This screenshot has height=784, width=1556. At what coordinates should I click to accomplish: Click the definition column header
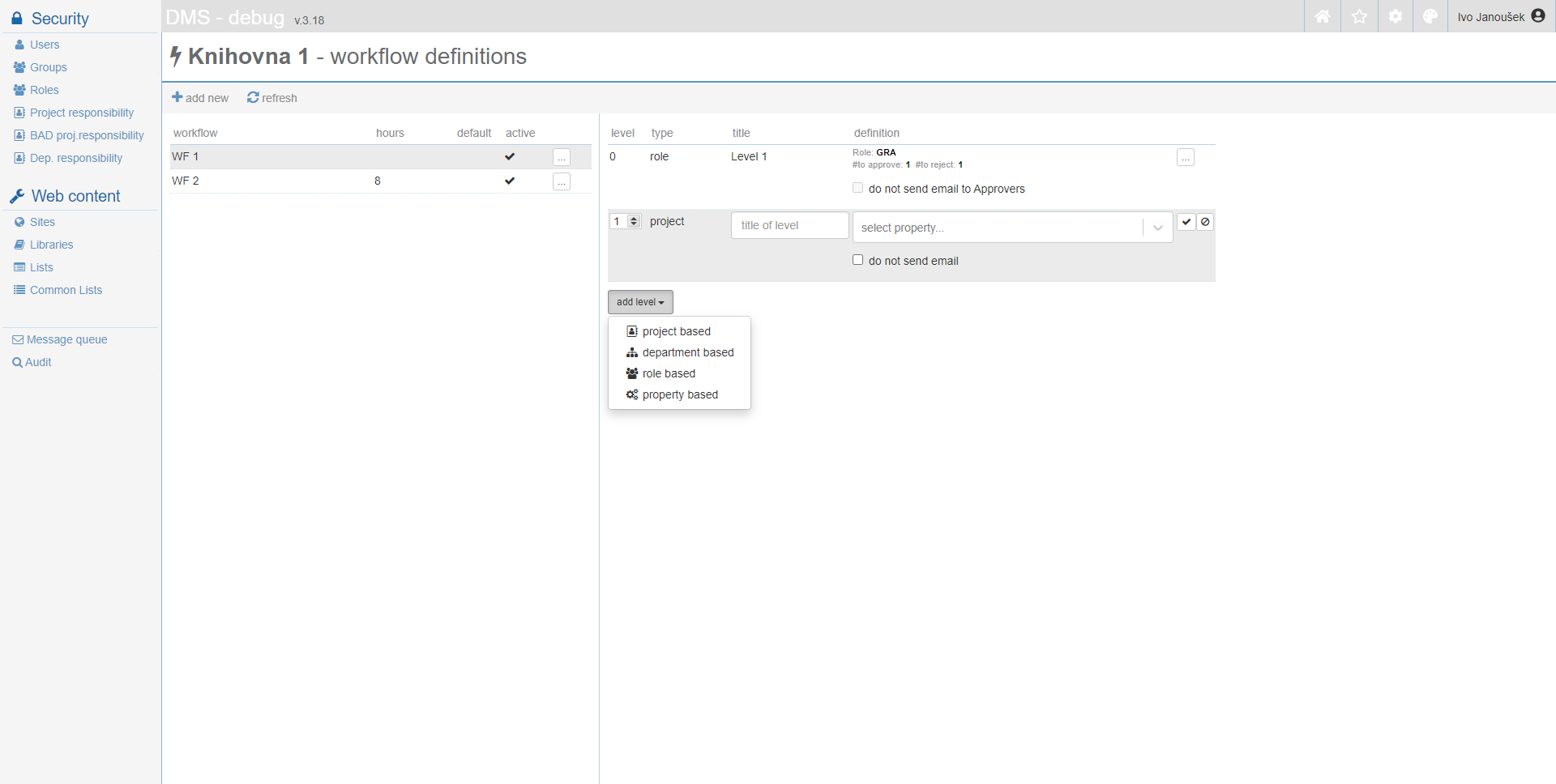point(877,133)
